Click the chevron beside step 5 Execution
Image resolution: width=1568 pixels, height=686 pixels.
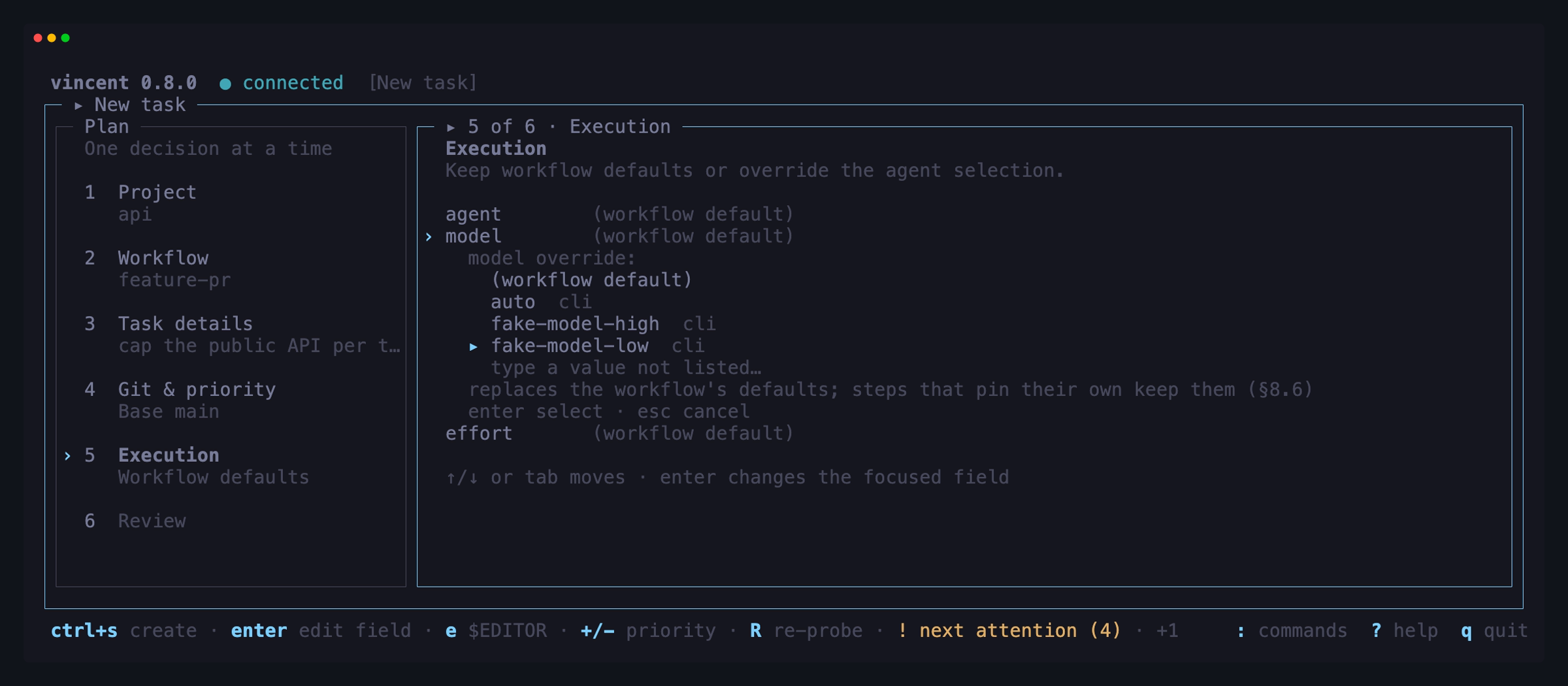pyautogui.click(x=67, y=455)
